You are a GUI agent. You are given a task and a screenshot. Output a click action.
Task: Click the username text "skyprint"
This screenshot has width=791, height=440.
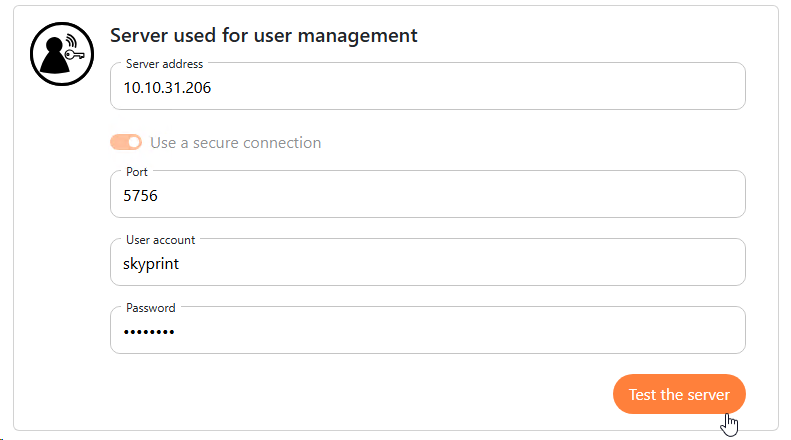[x=151, y=264]
